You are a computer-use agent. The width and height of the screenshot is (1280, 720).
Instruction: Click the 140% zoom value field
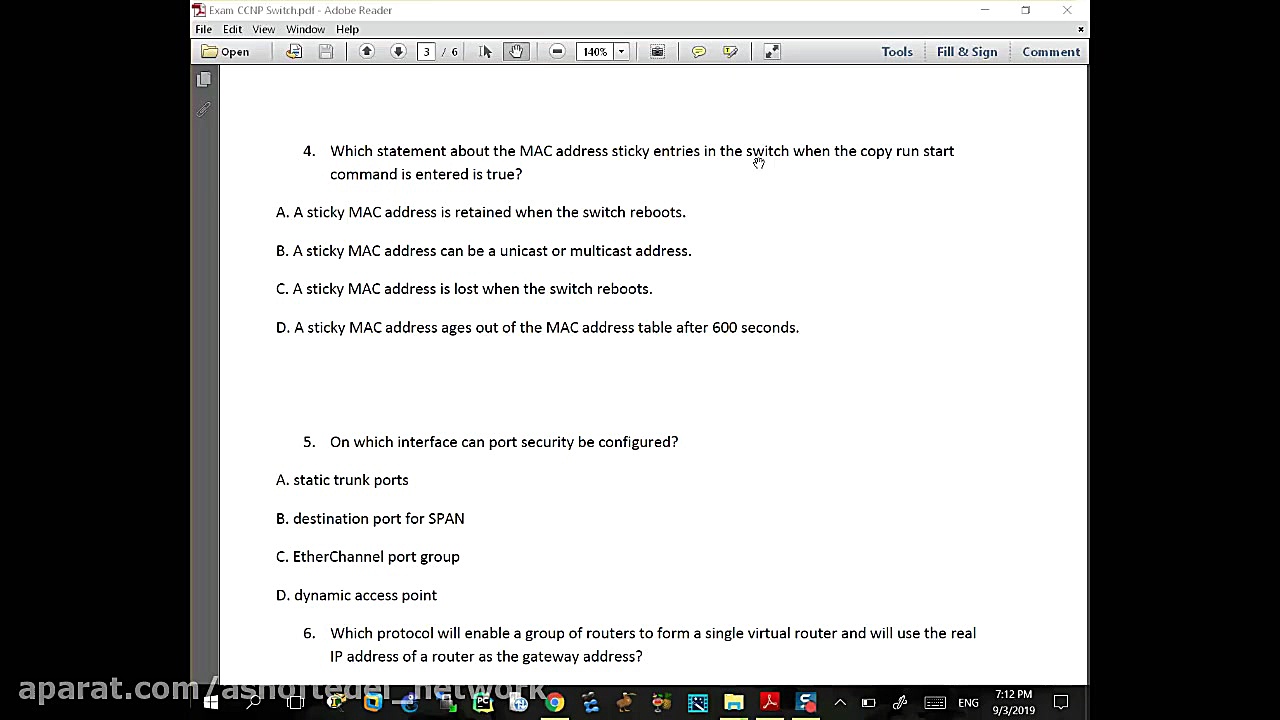coord(595,52)
